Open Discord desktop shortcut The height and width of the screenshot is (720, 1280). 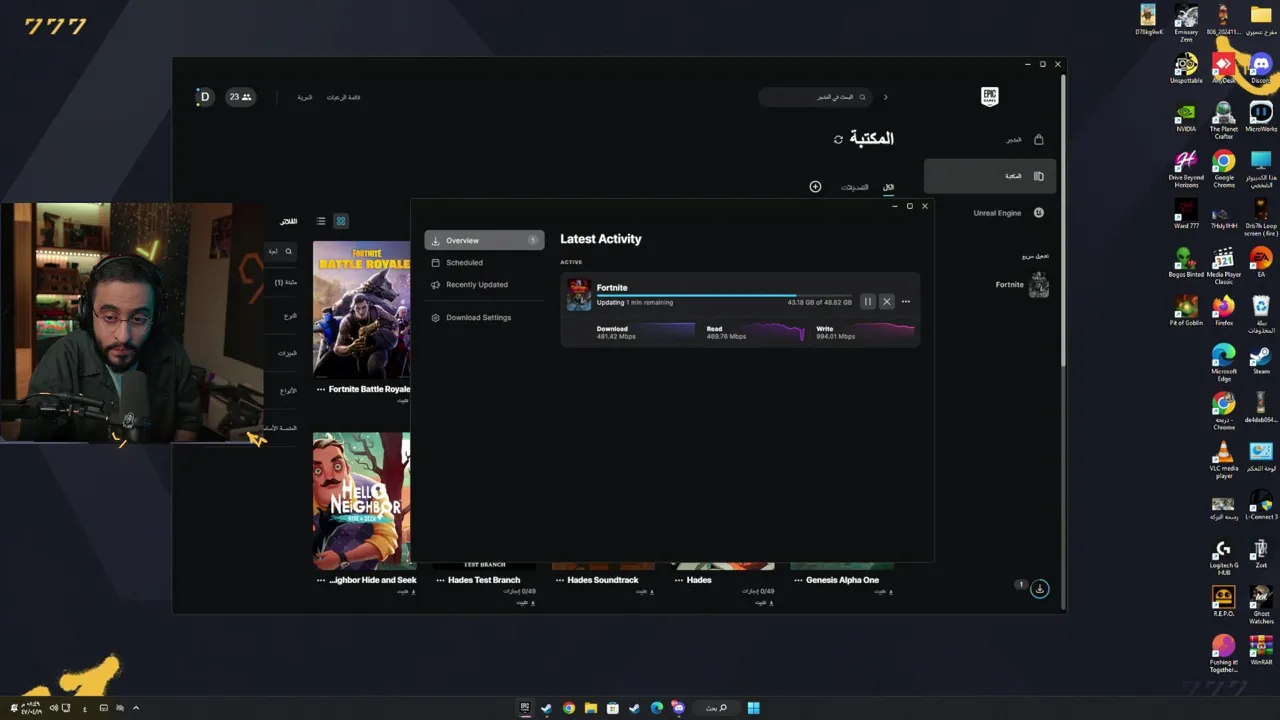click(x=1261, y=69)
